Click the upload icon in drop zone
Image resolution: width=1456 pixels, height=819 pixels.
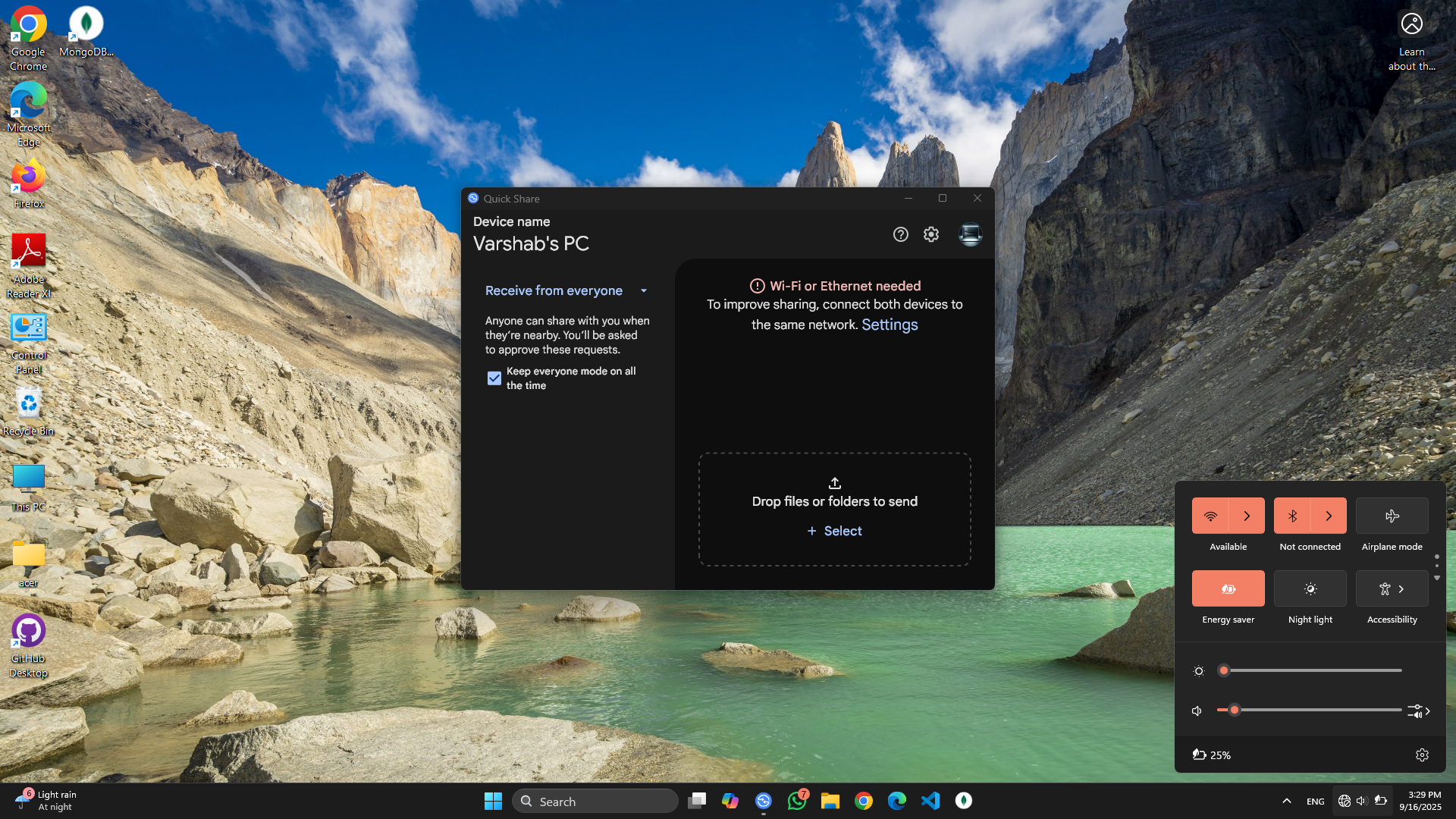834,483
